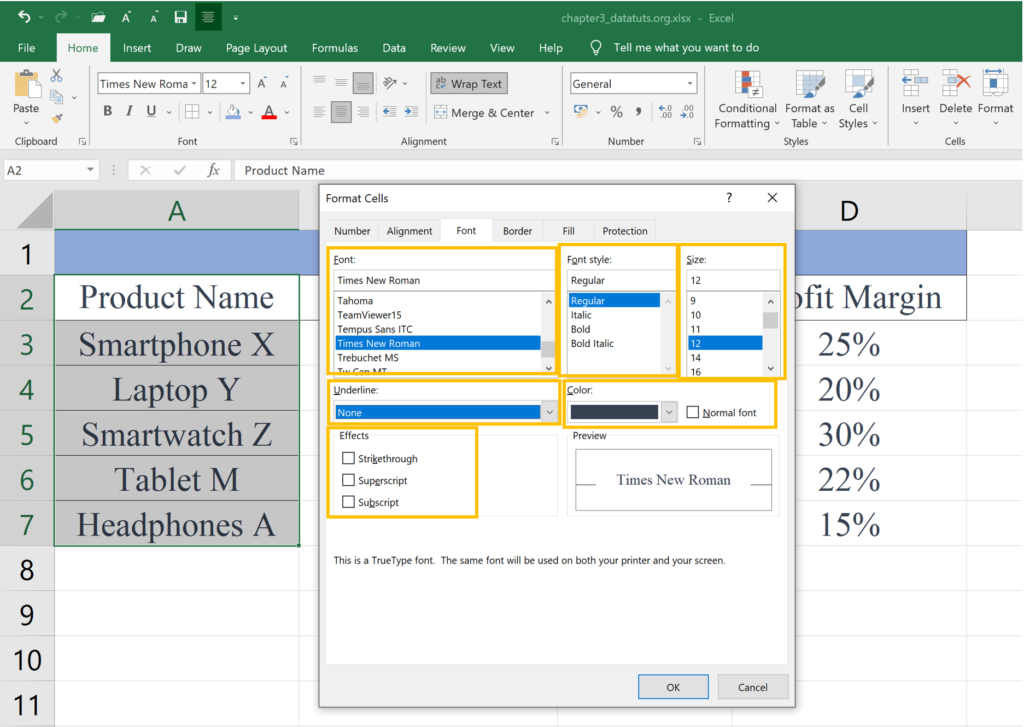Click the Format Painter brush icon
Image resolution: width=1024 pixels, height=727 pixels.
click(57, 117)
